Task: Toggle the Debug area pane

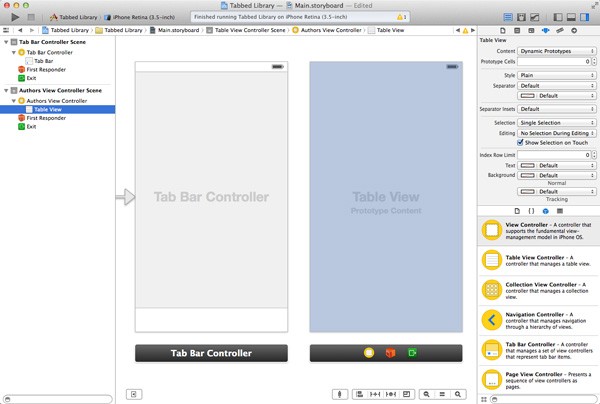Action: click(x=571, y=17)
